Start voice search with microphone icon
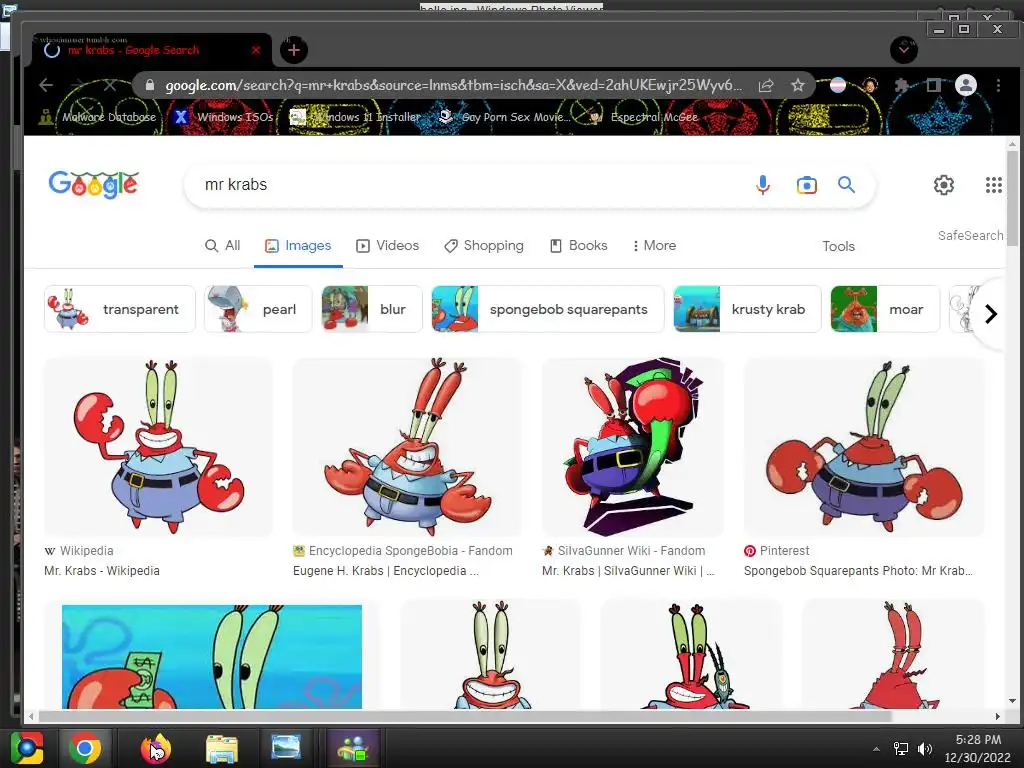This screenshot has width=1024, height=768. (x=762, y=185)
